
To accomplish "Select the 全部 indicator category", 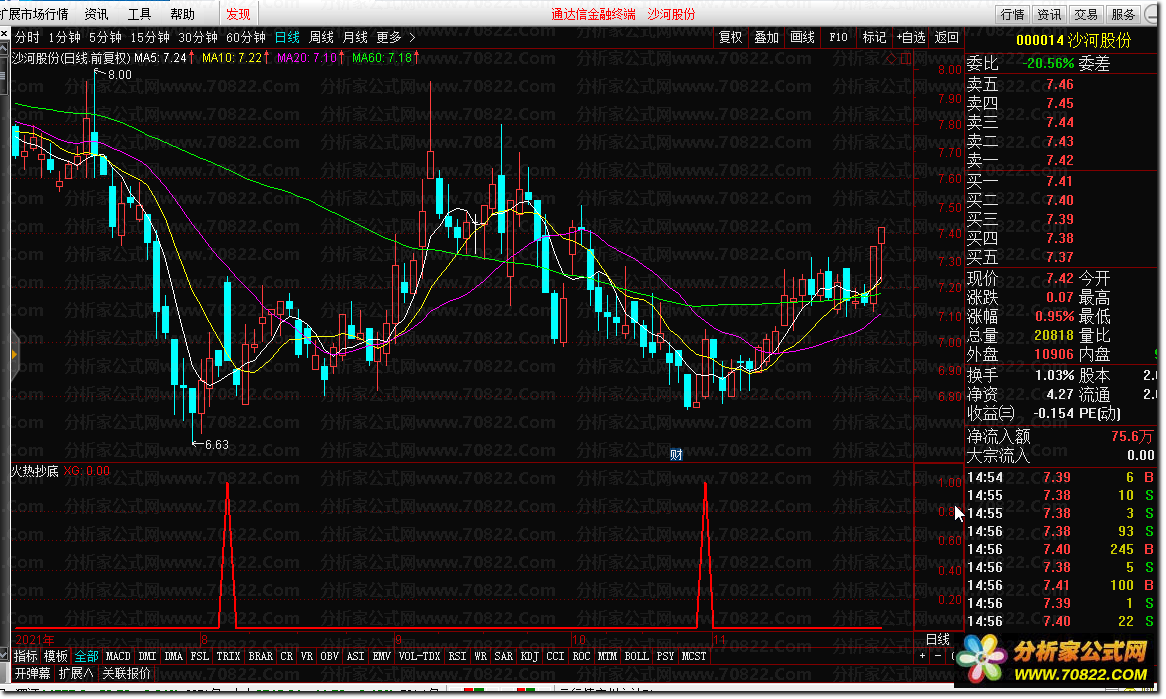I will [x=86, y=656].
